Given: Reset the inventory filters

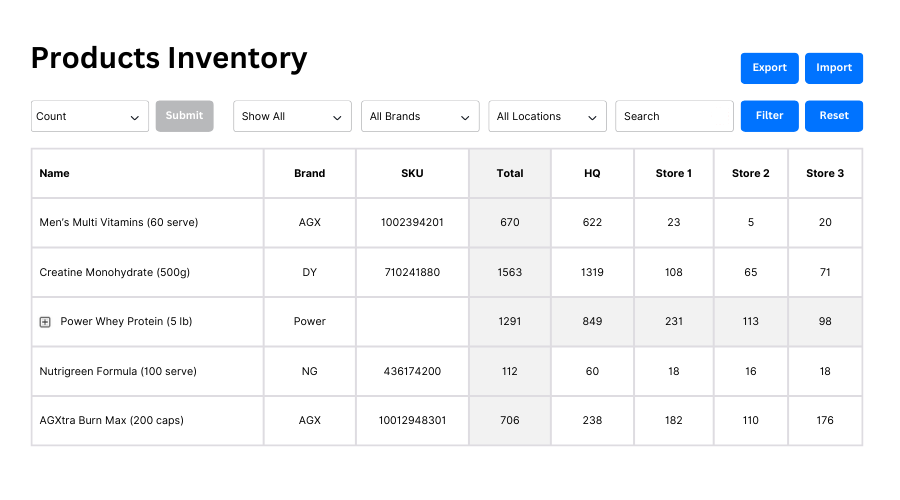Looking at the screenshot, I should click(x=833, y=116).
